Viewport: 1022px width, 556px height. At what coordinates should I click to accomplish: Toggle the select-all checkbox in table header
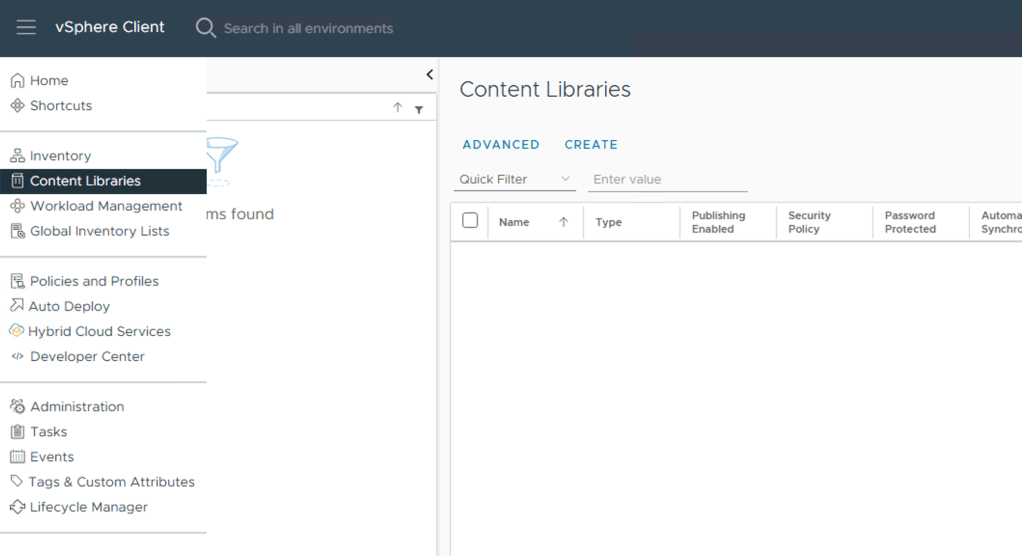tap(470, 221)
